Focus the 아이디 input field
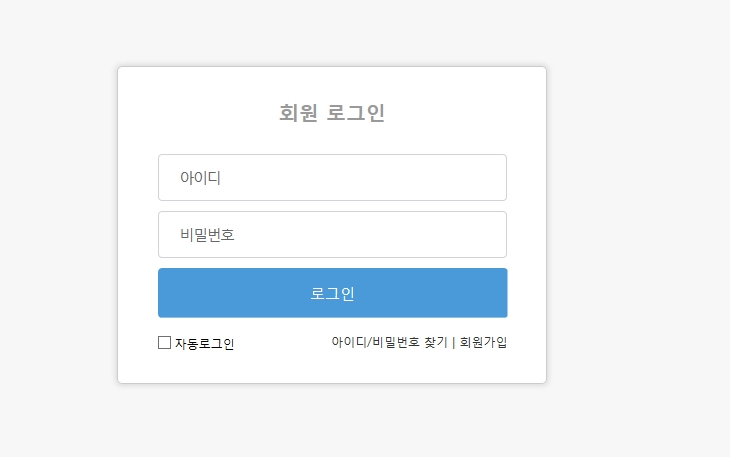Screen dimensions: 730x457 click(332, 178)
